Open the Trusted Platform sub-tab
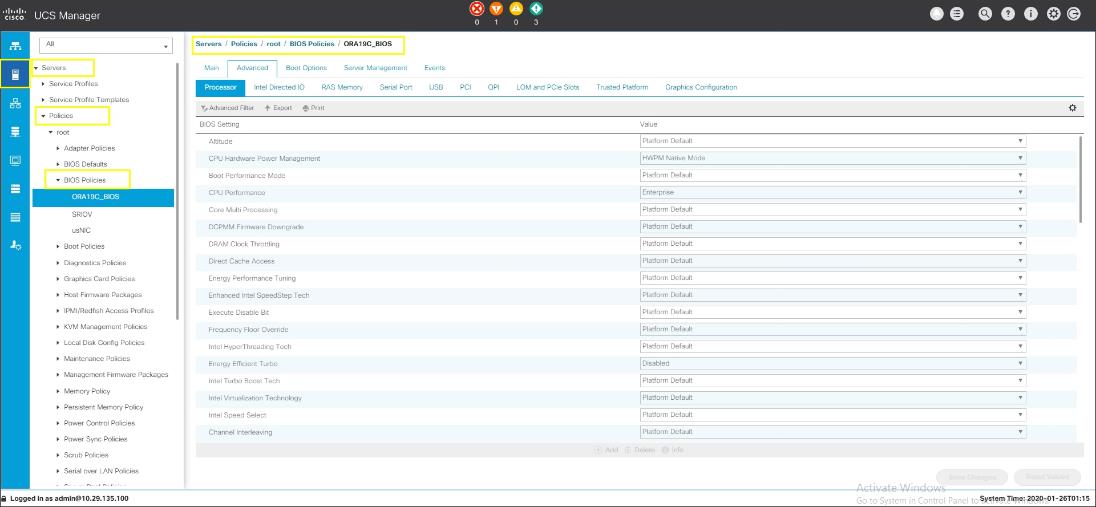This screenshot has height=507, width=1096. (x=622, y=87)
